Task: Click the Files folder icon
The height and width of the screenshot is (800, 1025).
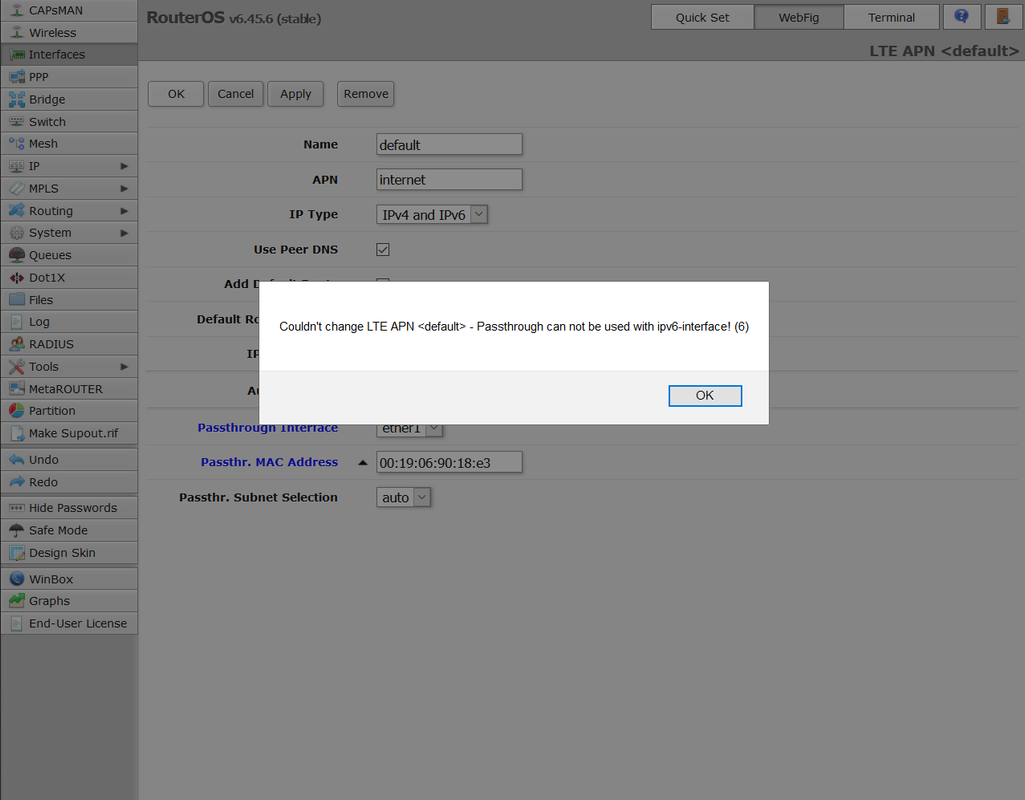Action: 17,300
